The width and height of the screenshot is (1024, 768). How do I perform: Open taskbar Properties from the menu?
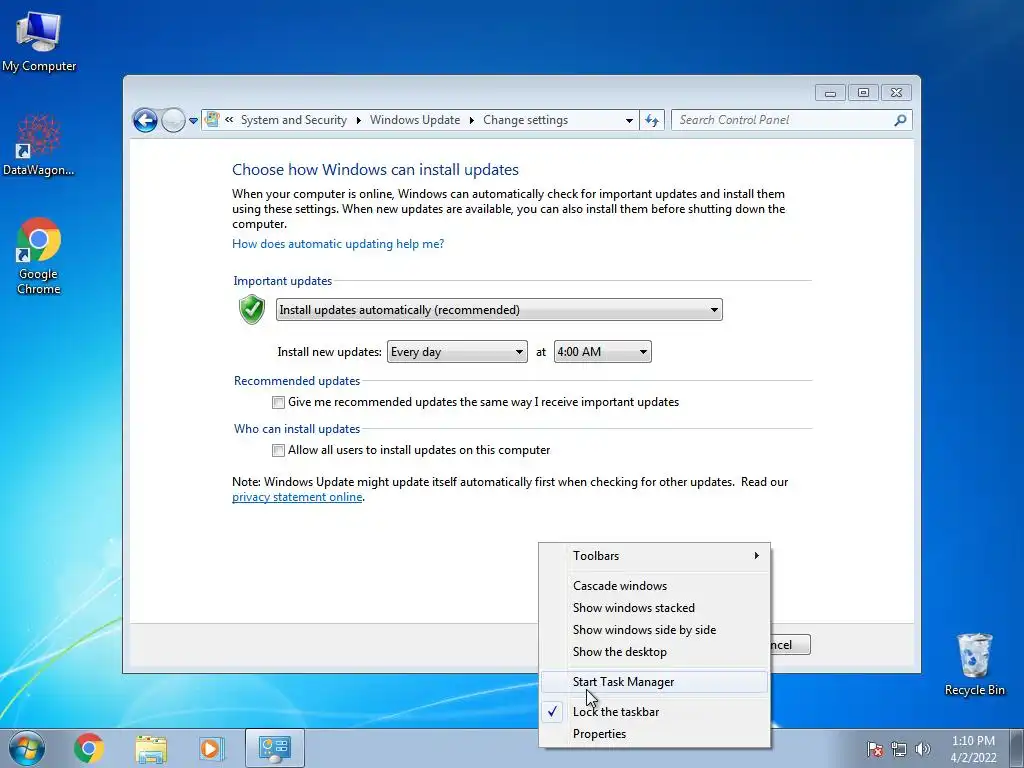654,734
